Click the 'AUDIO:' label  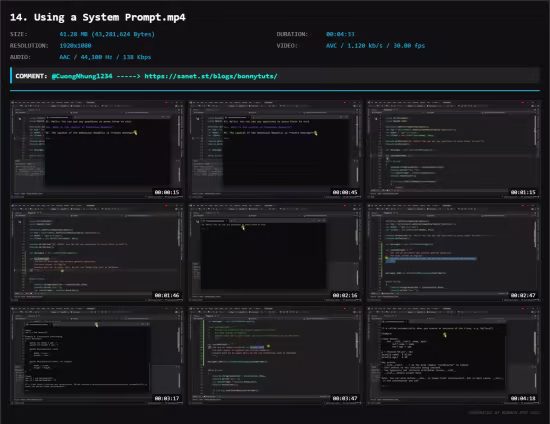pyautogui.click(x=20, y=57)
